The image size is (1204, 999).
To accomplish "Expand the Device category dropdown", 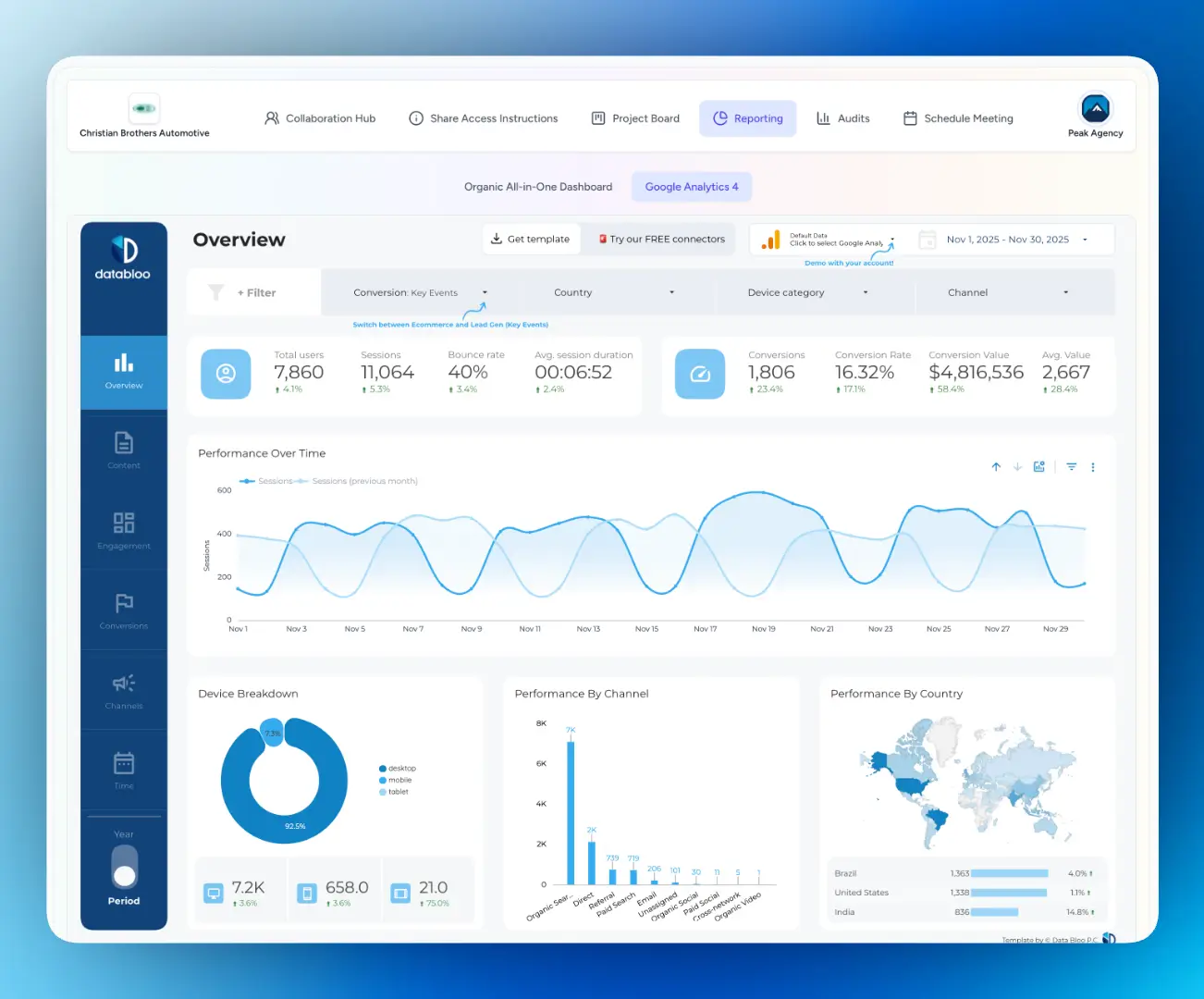I will 807,292.
